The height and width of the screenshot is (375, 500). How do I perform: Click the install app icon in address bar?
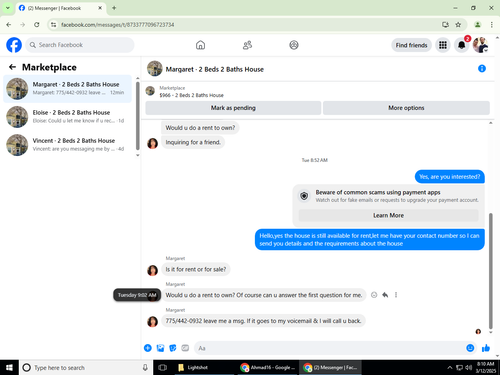pyautogui.click(x=445, y=25)
